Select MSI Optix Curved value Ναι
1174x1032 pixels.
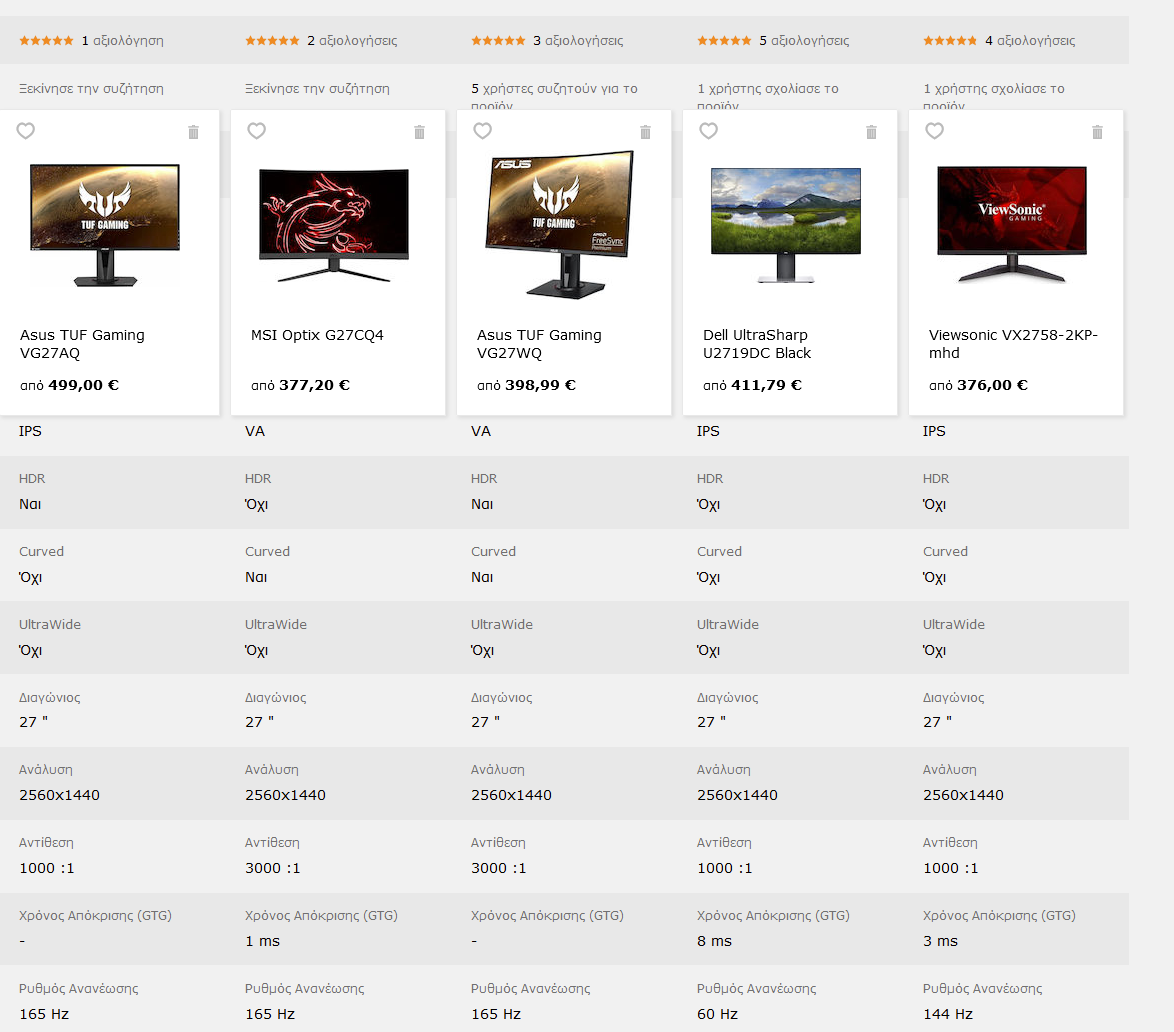tap(256, 577)
